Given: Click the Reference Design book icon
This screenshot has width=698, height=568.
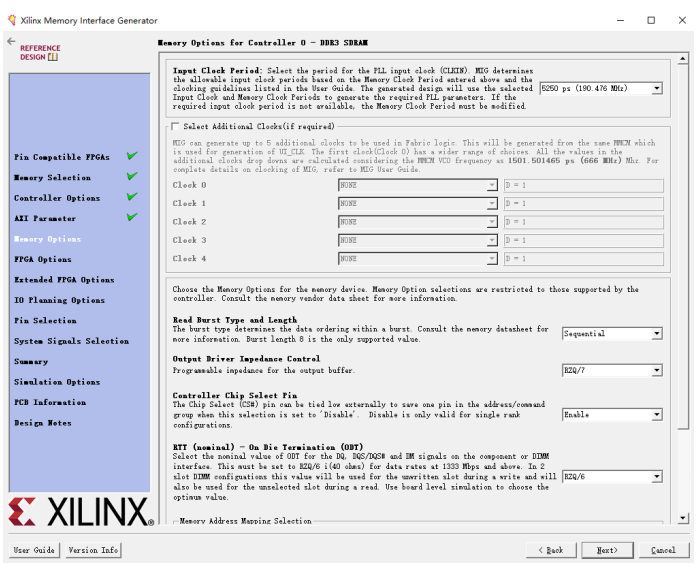Looking at the screenshot, I should click(x=53, y=57).
